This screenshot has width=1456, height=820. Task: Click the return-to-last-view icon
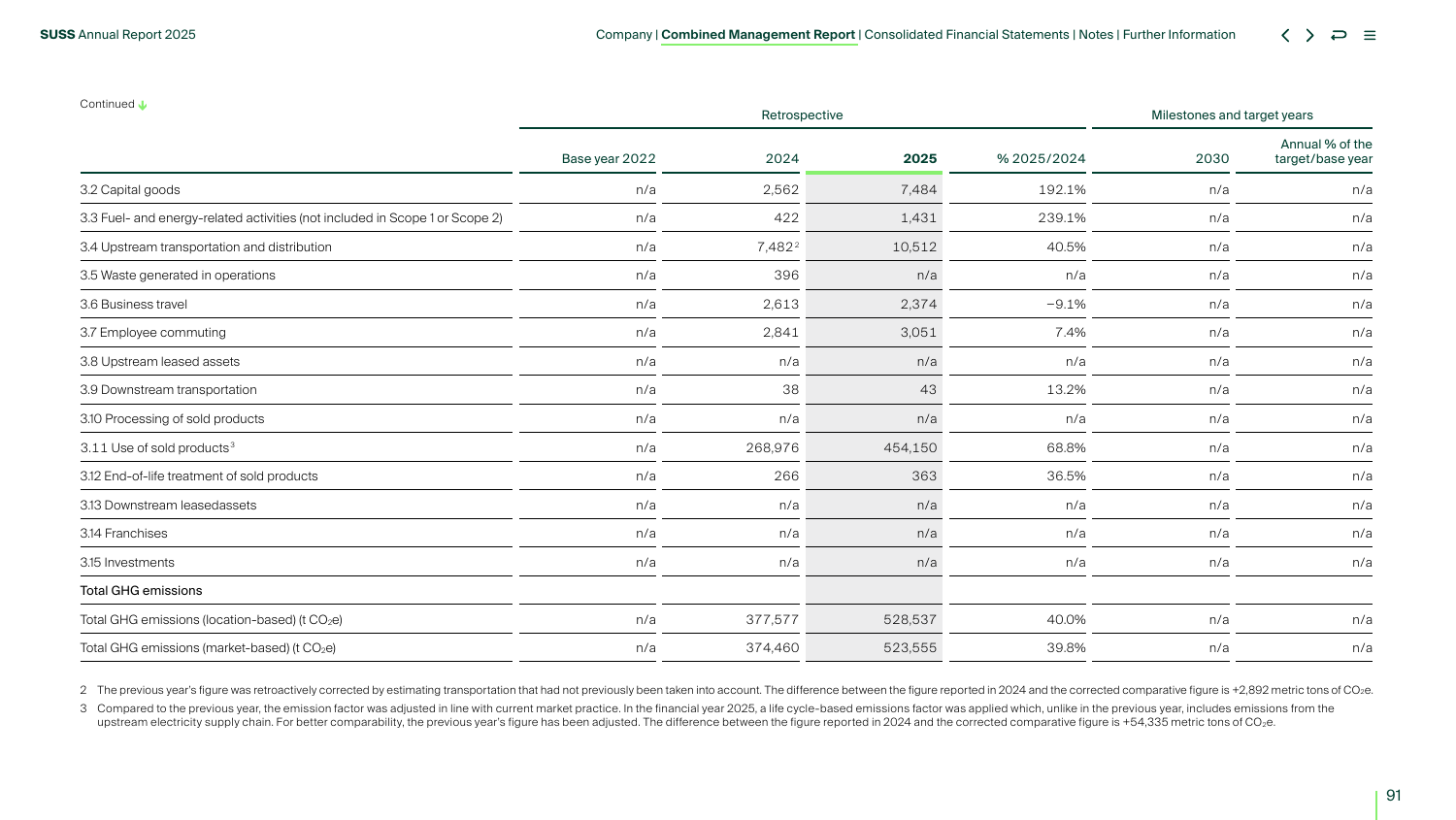click(1339, 35)
